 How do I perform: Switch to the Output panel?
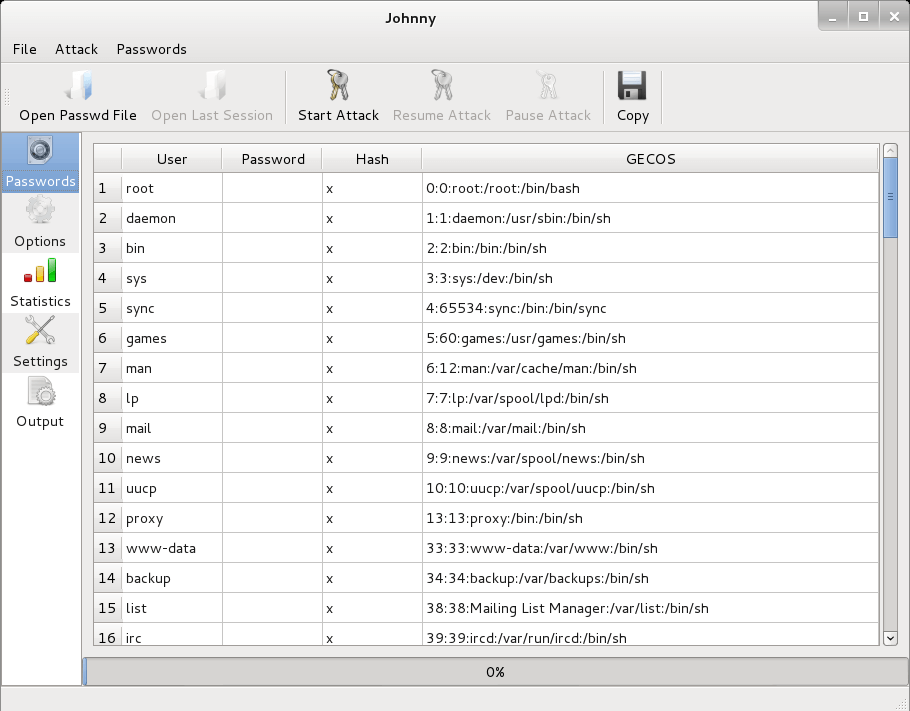tap(40, 402)
